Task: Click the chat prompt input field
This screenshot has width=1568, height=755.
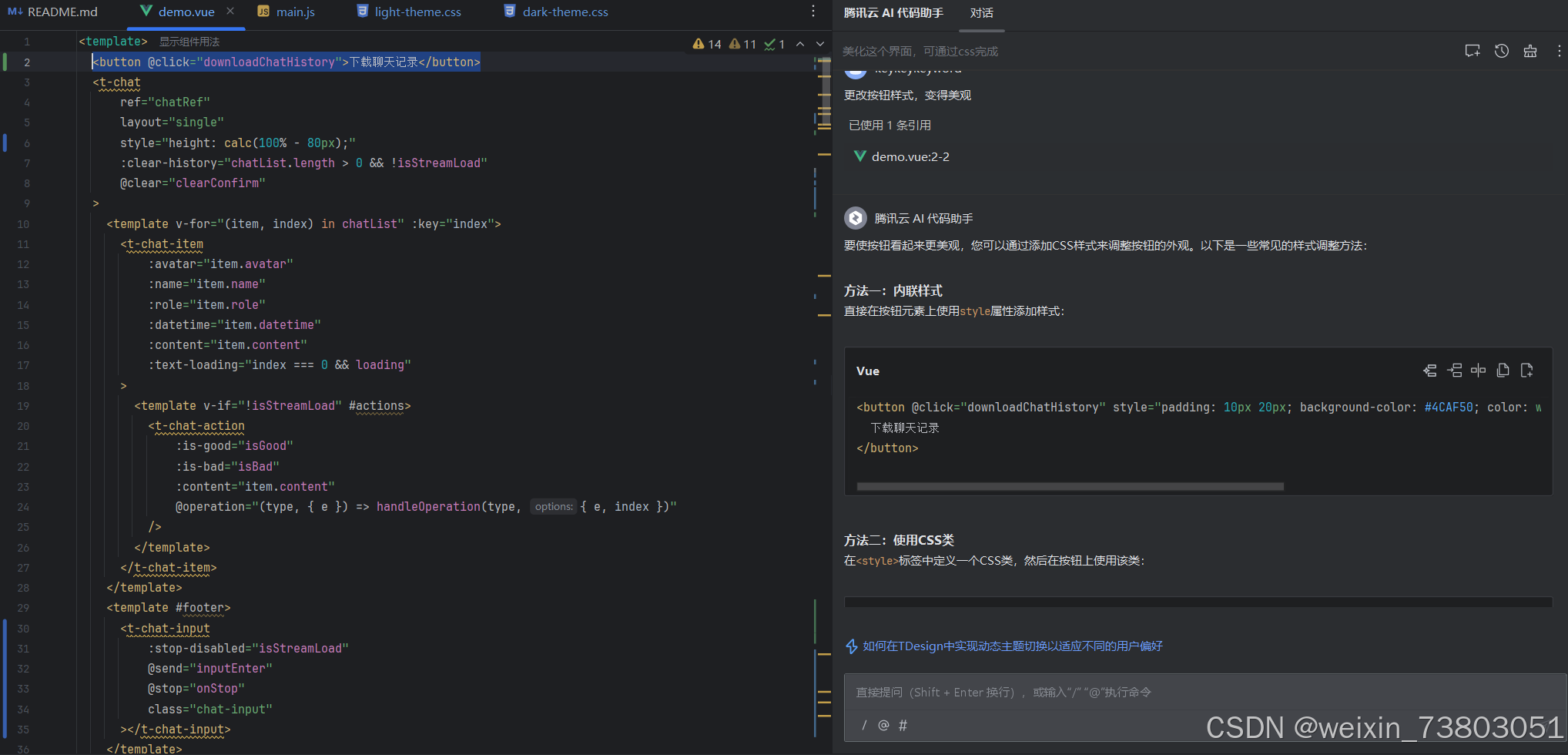Action: 1204,693
